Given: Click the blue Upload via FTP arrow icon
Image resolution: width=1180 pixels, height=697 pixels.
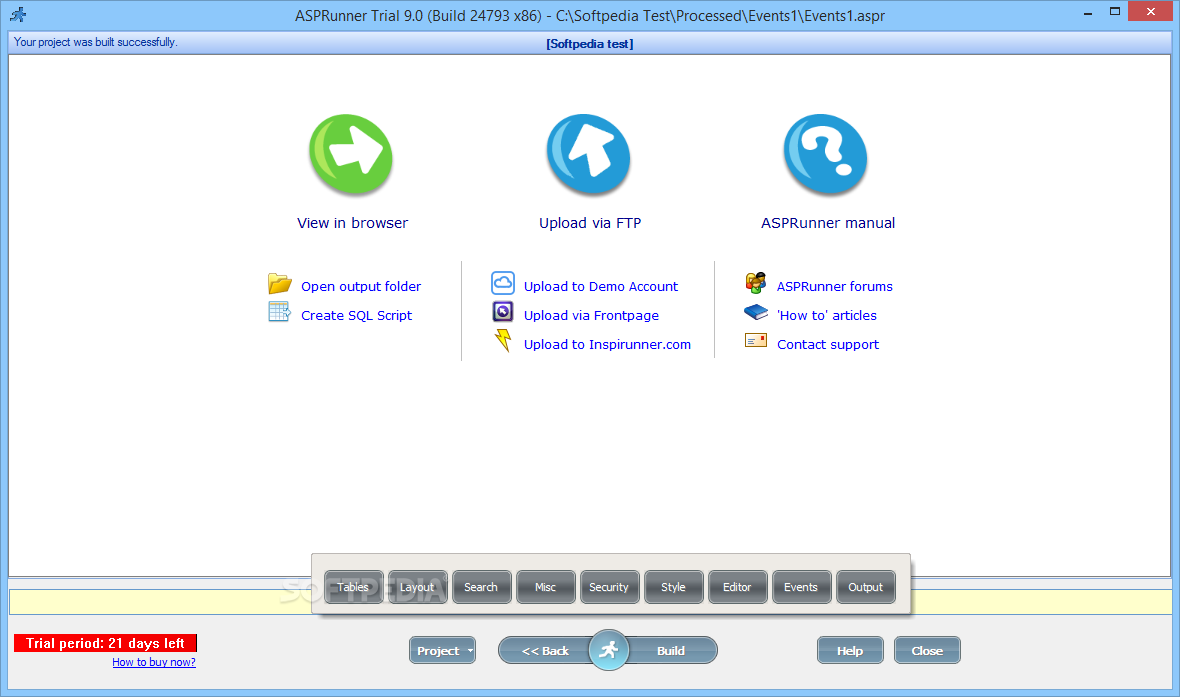Looking at the screenshot, I should click(588, 155).
